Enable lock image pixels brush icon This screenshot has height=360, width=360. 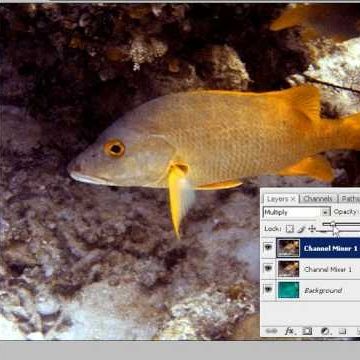click(301, 229)
